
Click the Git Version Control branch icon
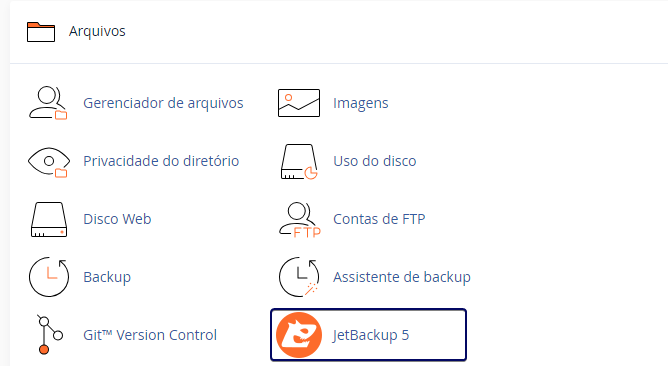click(x=49, y=335)
